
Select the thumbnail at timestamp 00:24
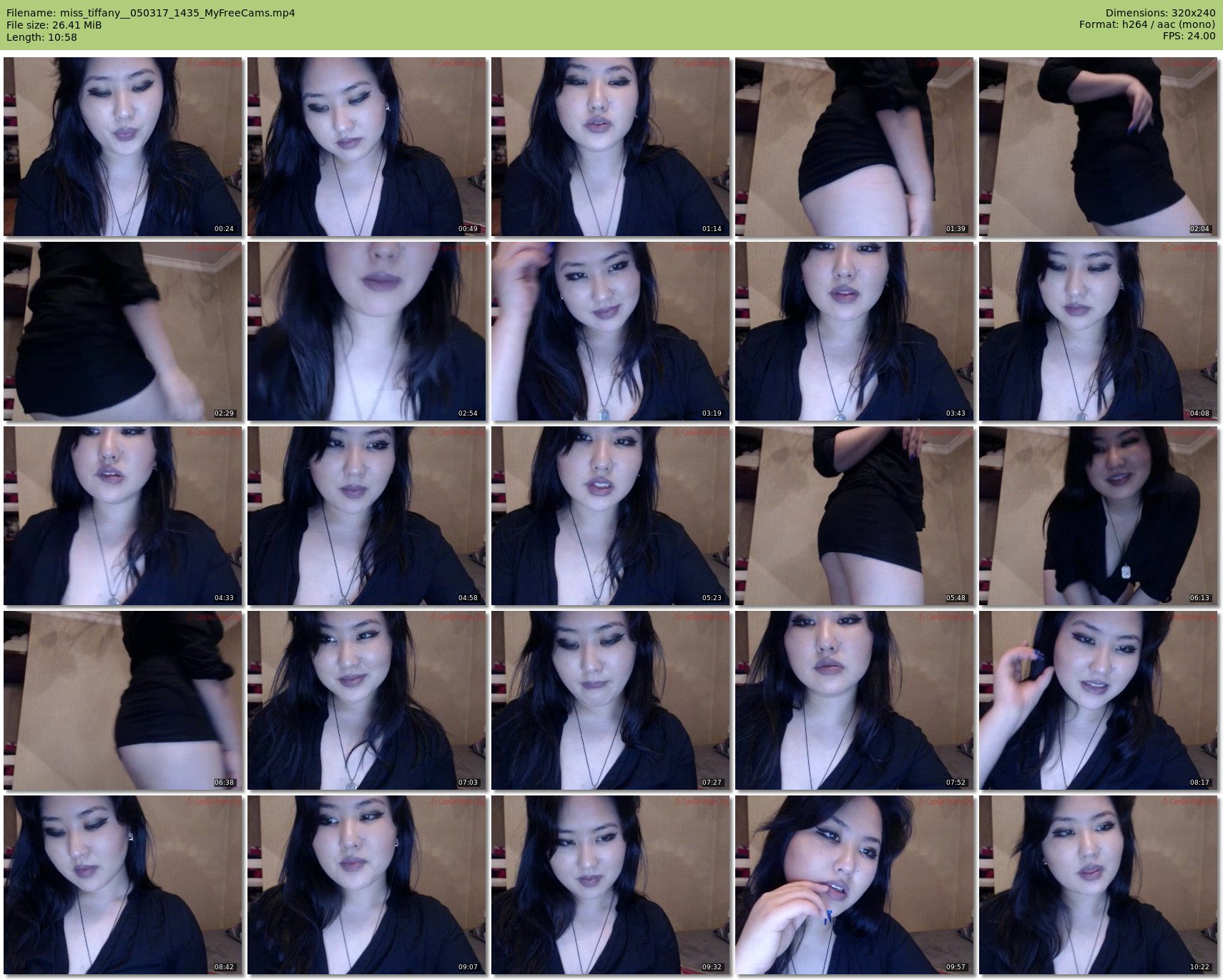pos(123,147)
